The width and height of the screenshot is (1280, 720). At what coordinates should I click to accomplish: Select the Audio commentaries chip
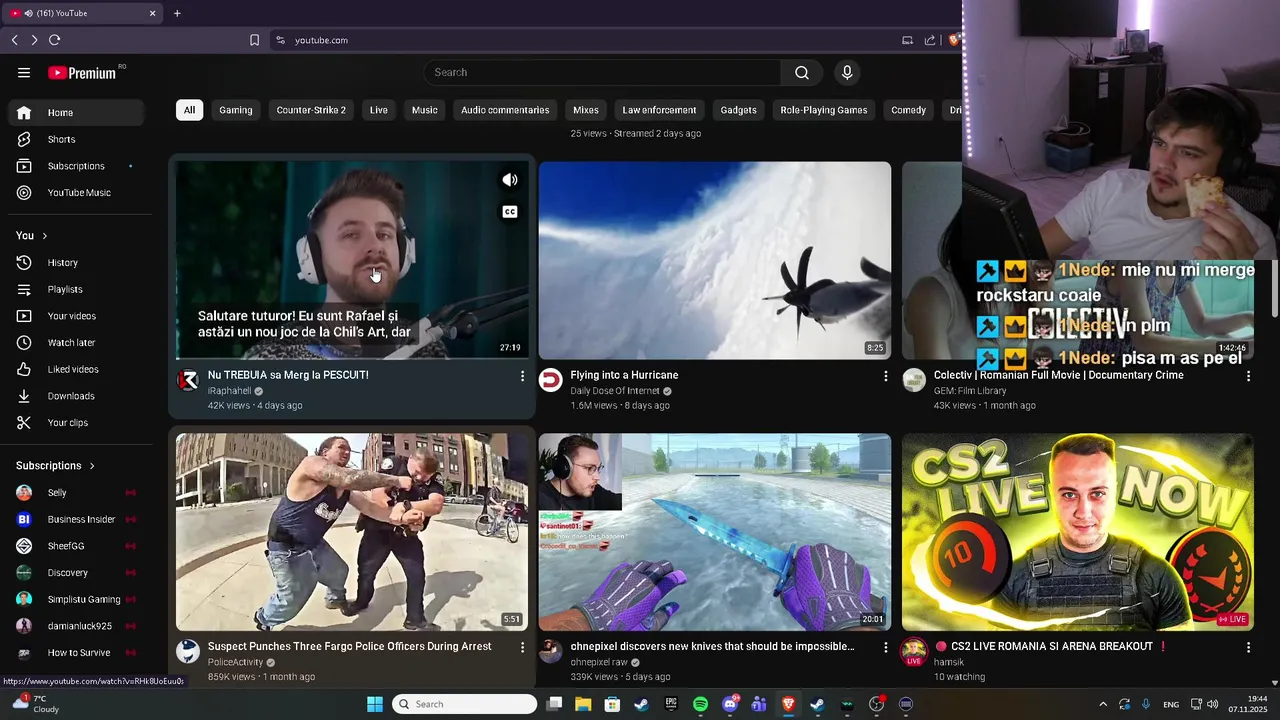(505, 110)
